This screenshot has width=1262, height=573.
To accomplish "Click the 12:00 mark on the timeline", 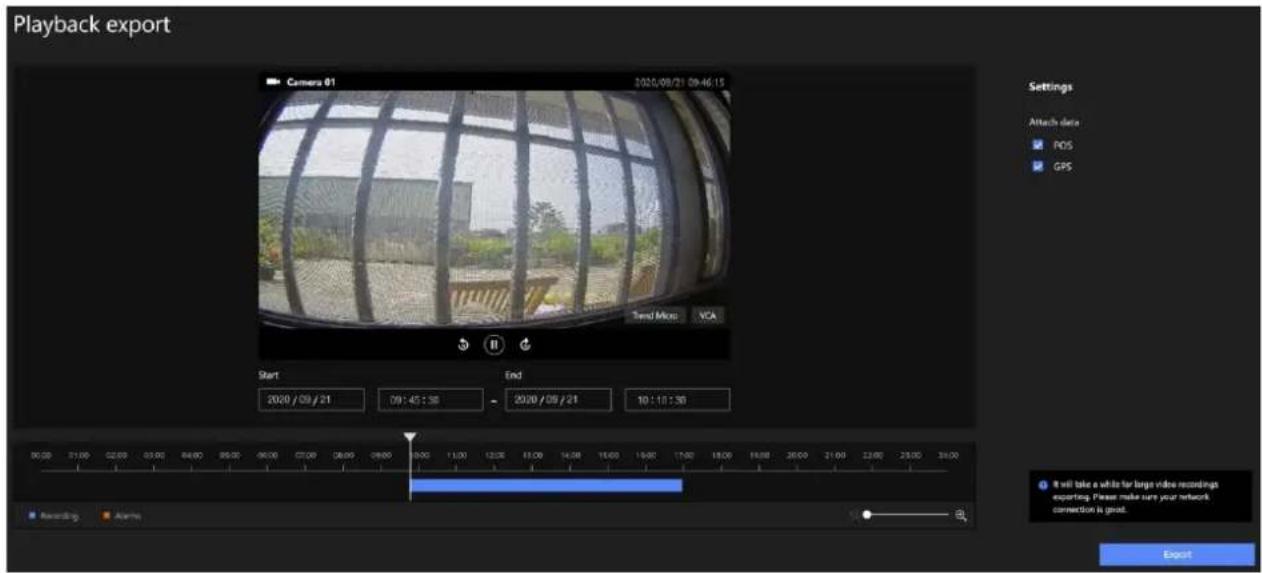I will [x=494, y=454].
